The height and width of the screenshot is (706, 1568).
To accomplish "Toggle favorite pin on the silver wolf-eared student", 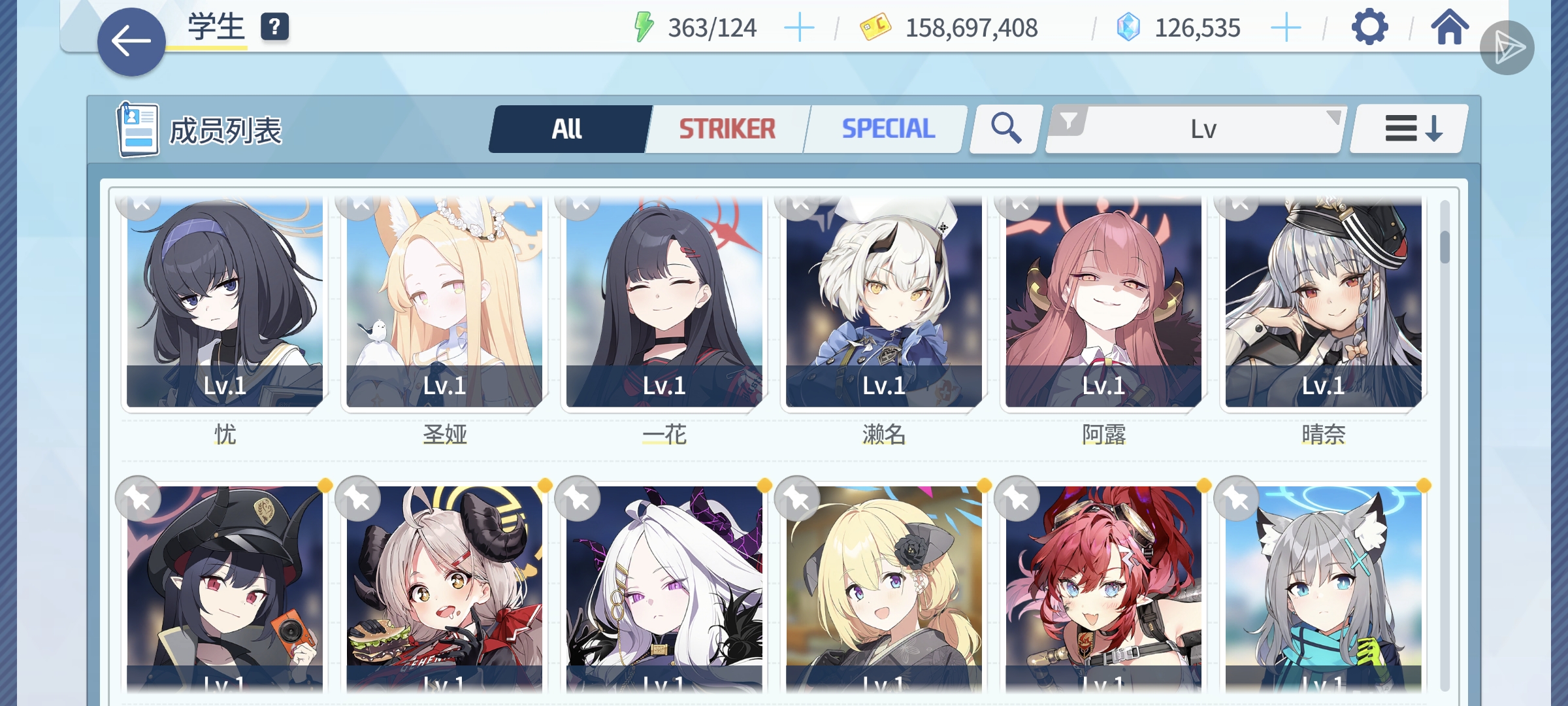I will tap(1236, 499).
